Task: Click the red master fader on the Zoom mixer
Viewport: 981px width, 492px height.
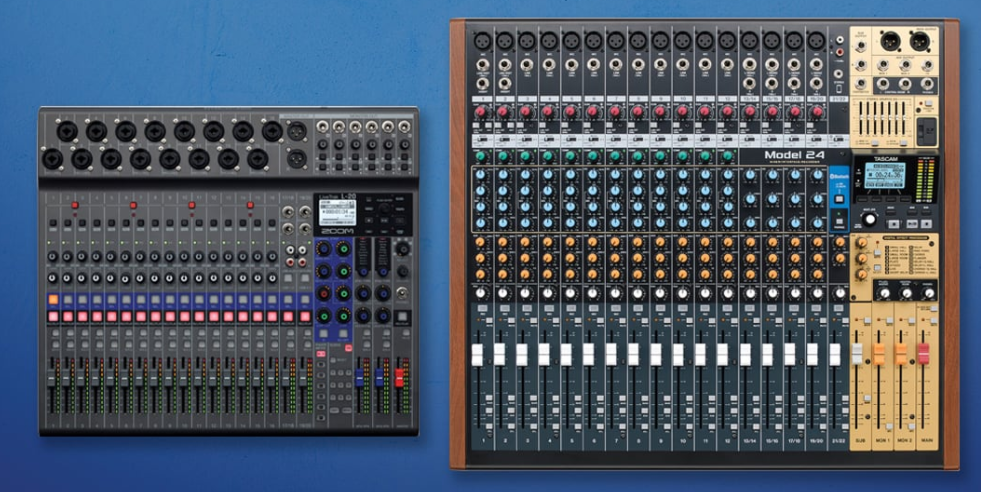Action: point(399,377)
